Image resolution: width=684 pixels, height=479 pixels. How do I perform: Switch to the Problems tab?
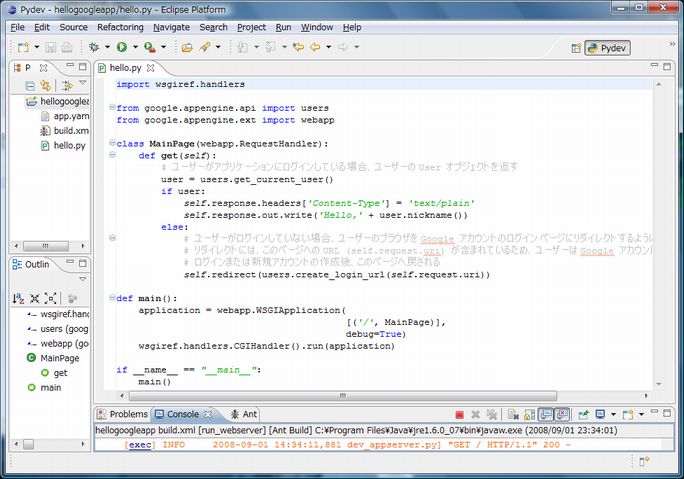pos(121,414)
